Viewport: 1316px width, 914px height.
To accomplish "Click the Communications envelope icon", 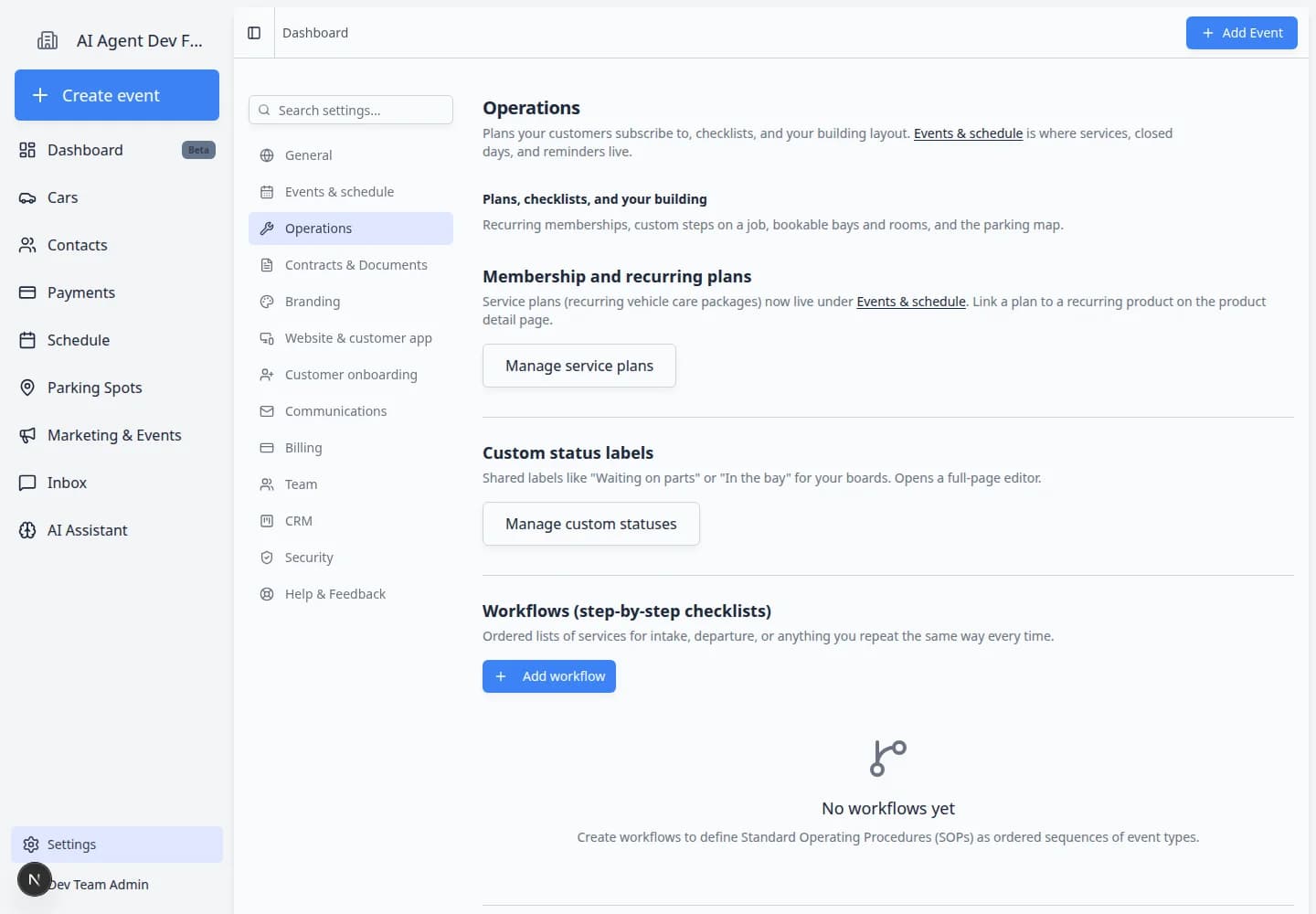I will (x=267, y=411).
